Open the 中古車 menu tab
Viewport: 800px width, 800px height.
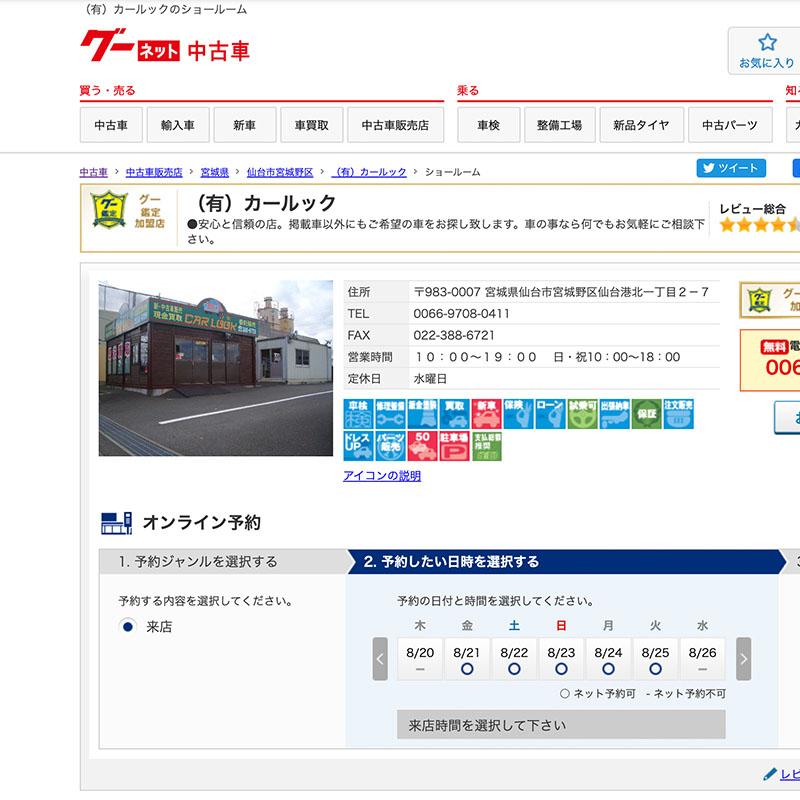tap(111, 125)
